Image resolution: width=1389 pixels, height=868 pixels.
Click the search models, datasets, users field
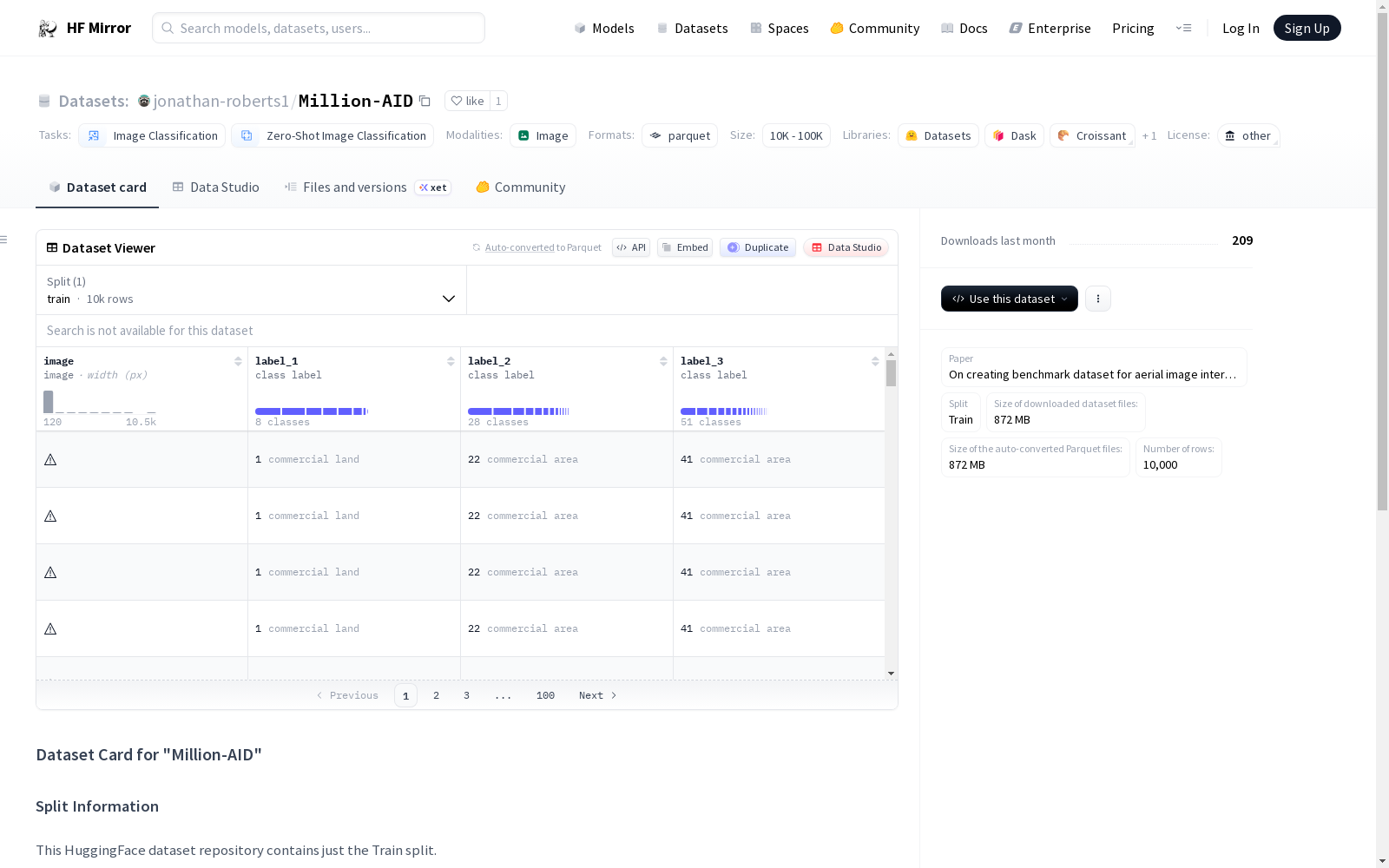319,28
